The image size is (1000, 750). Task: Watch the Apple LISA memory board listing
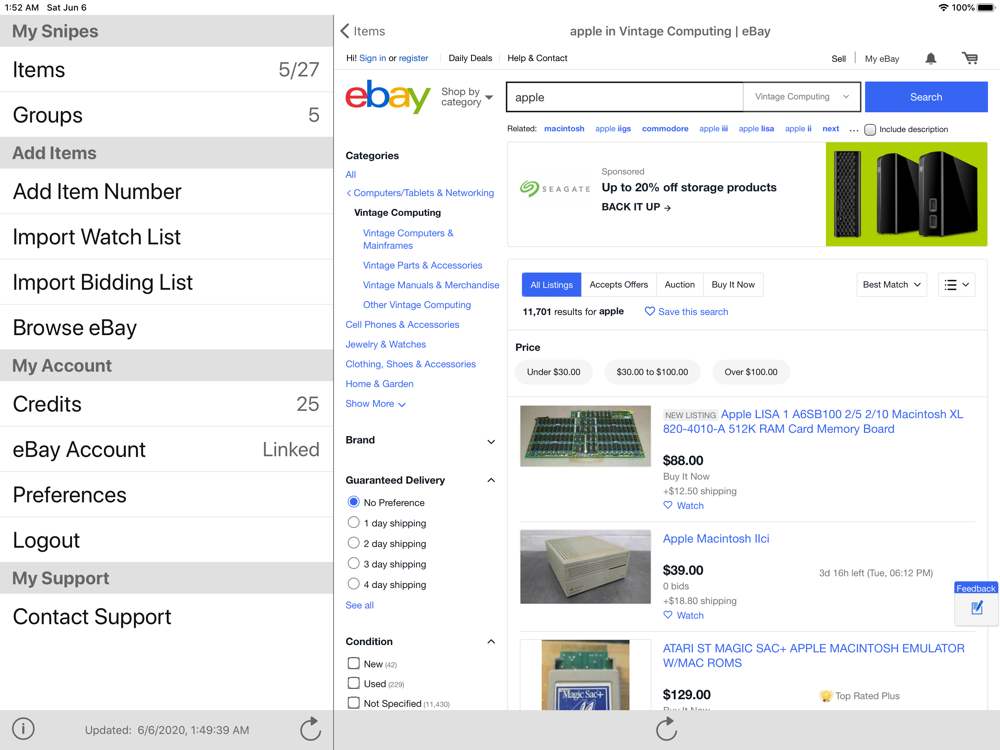683,506
